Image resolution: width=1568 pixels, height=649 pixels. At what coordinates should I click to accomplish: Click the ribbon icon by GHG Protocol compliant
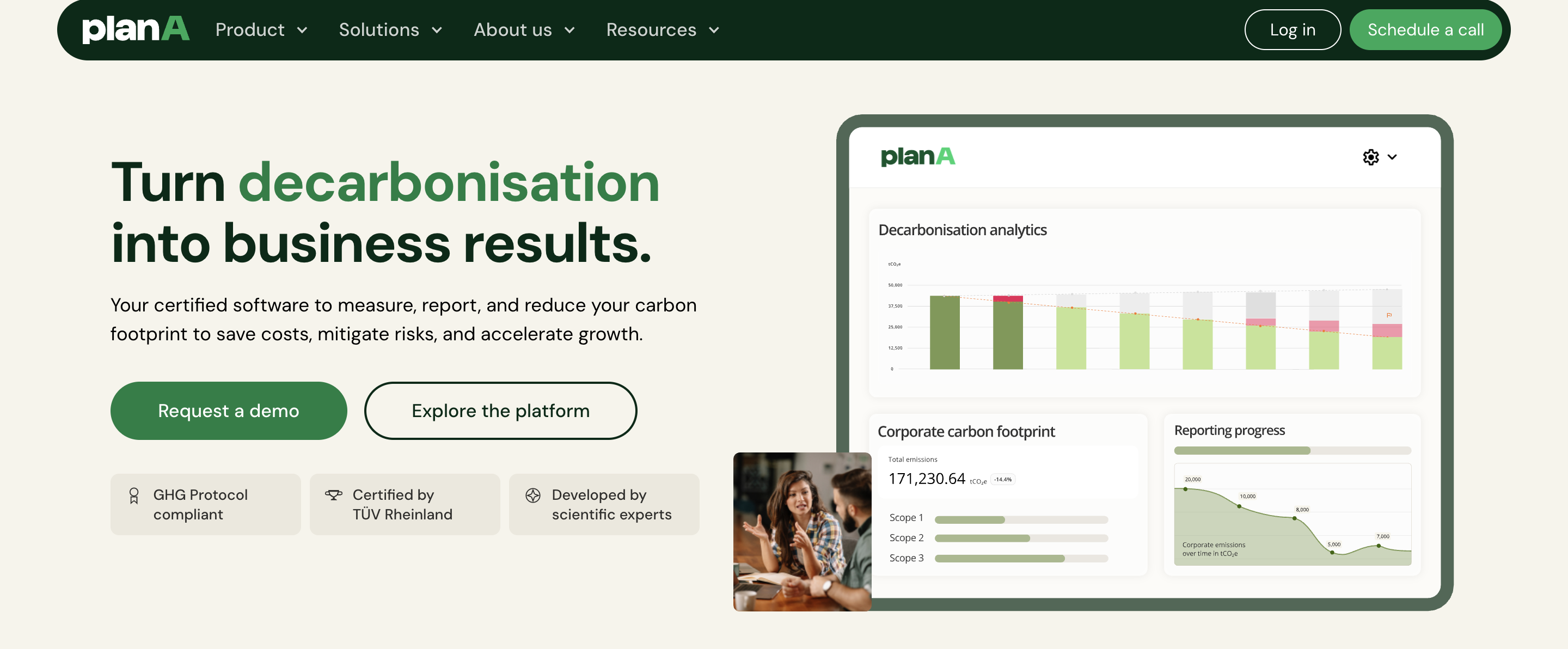pyautogui.click(x=134, y=495)
